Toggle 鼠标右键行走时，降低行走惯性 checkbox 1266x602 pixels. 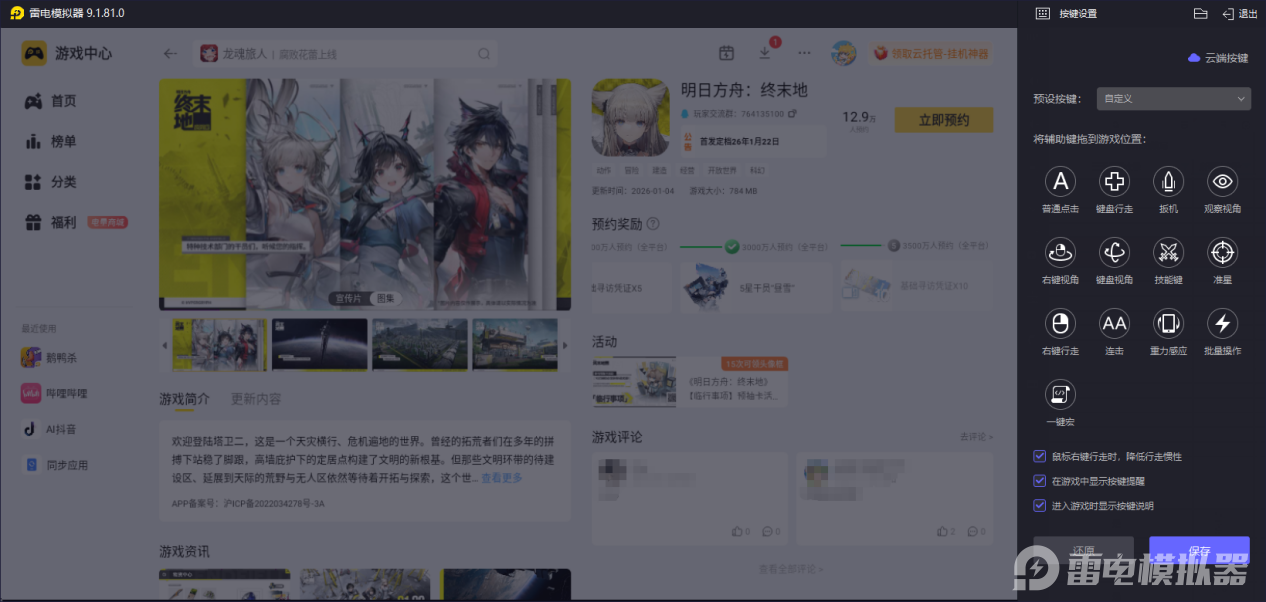point(1040,456)
